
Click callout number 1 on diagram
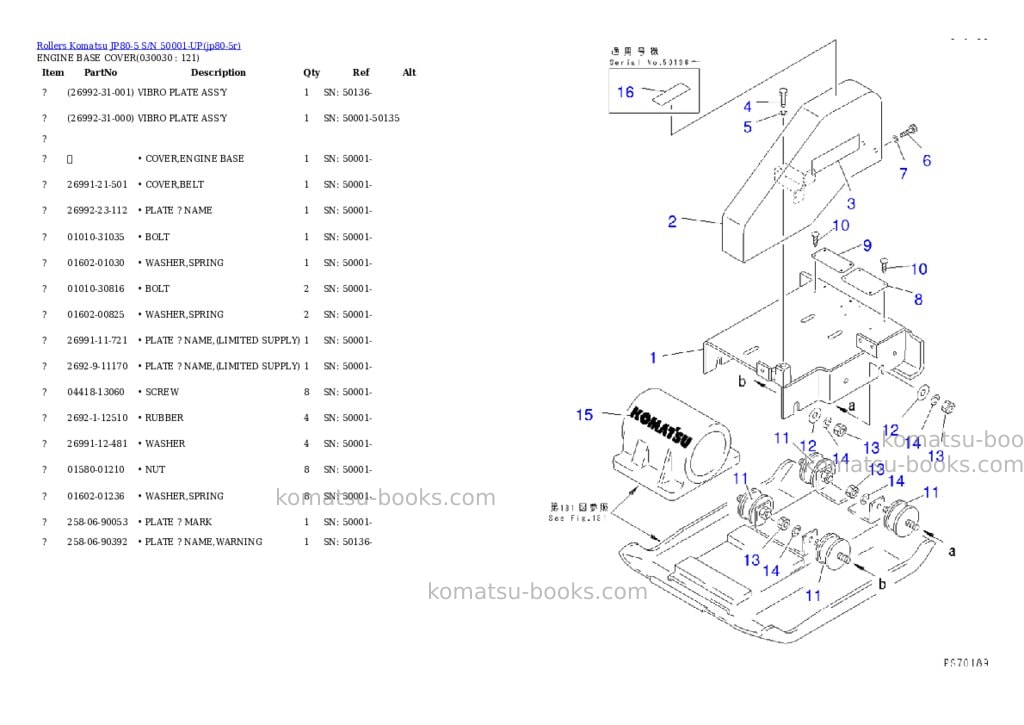pos(653,358)
